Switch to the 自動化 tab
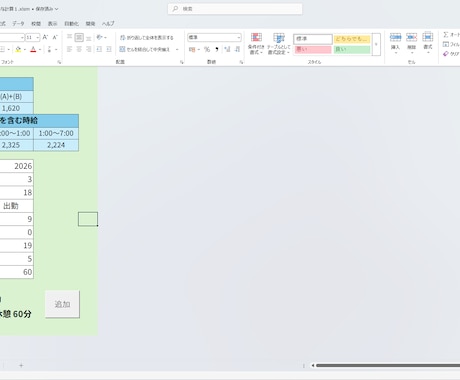The width and height of the screenshot is (460, 380). coord(71,23)
